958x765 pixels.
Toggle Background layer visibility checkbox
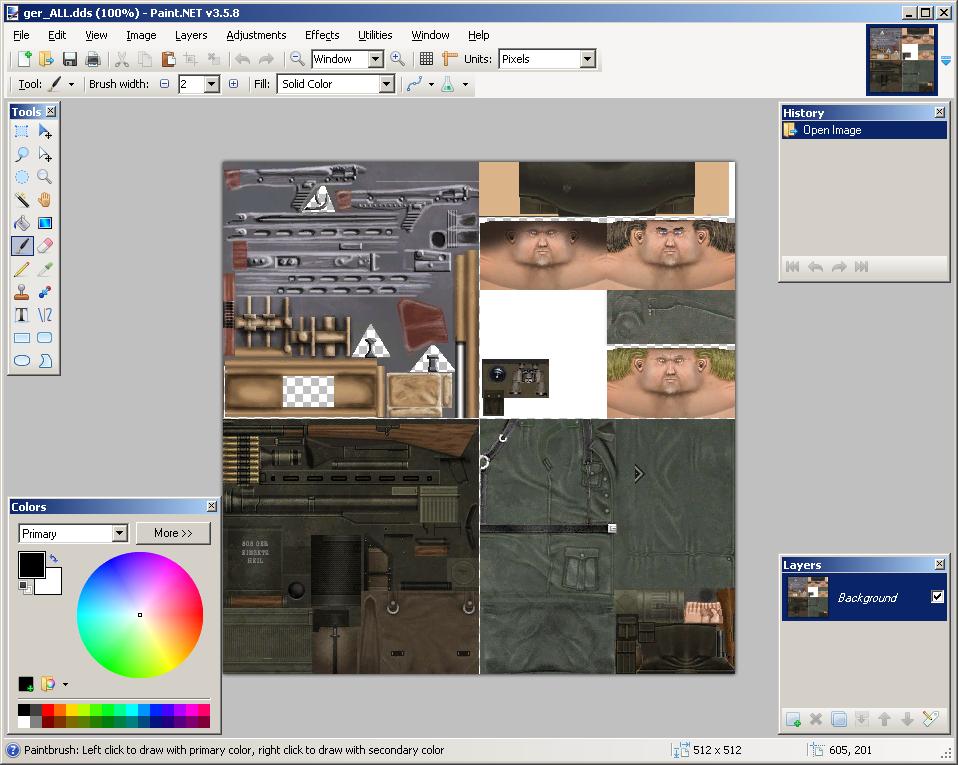tap(937, 596)
